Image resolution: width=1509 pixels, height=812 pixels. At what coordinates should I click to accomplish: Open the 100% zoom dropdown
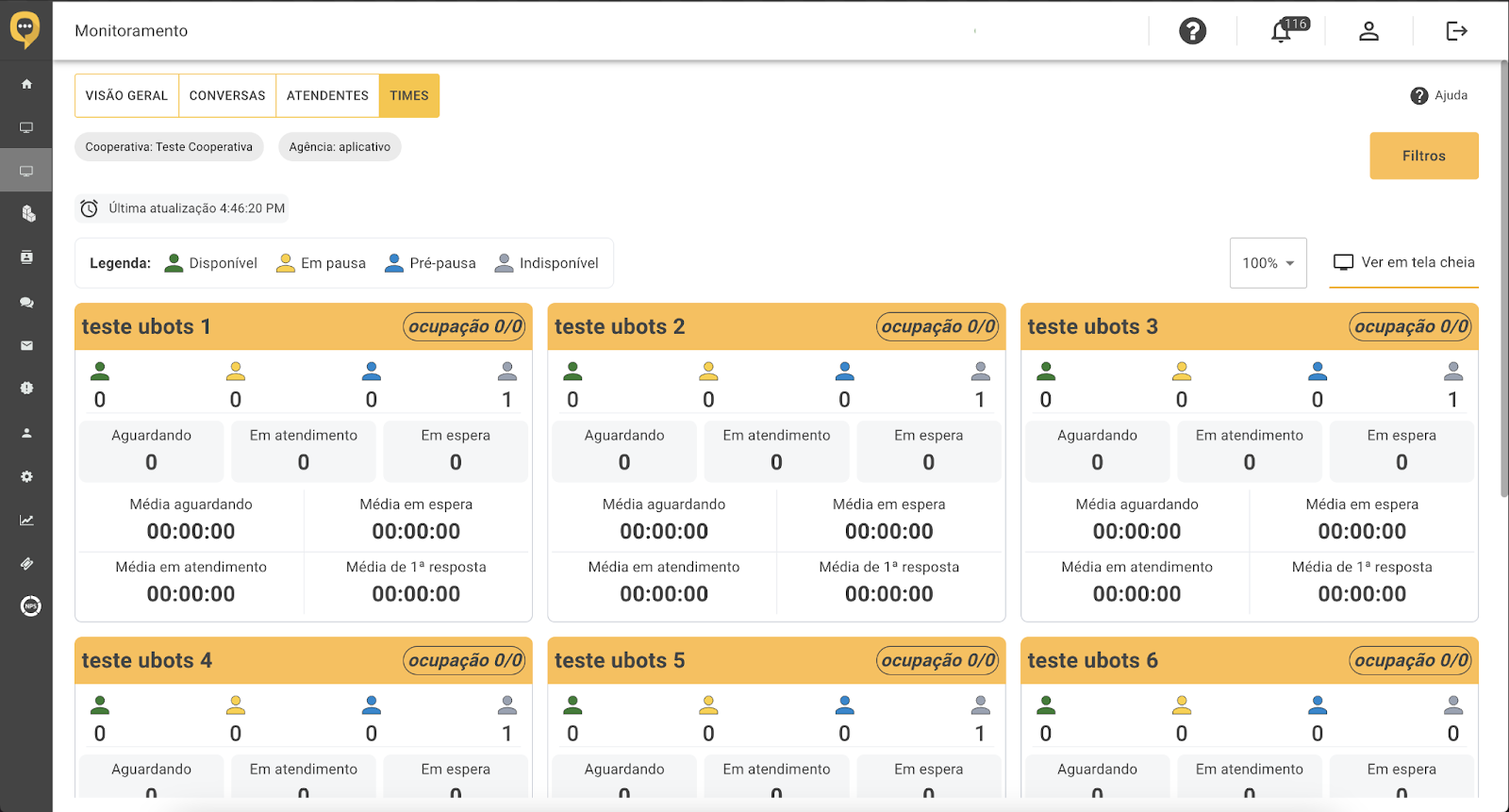(1268, 263)
